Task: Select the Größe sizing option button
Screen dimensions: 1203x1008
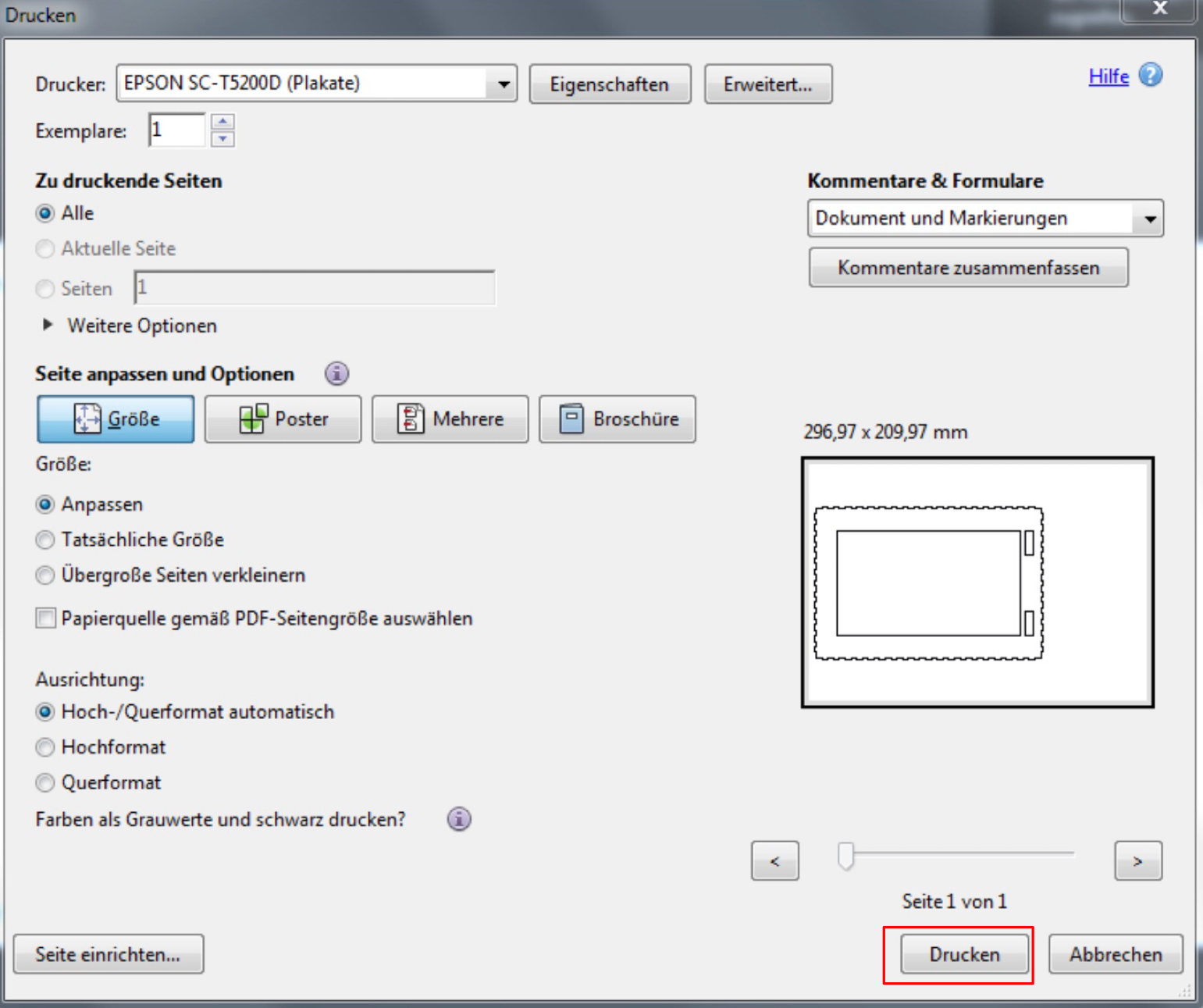Action: [x=116, y=419]
